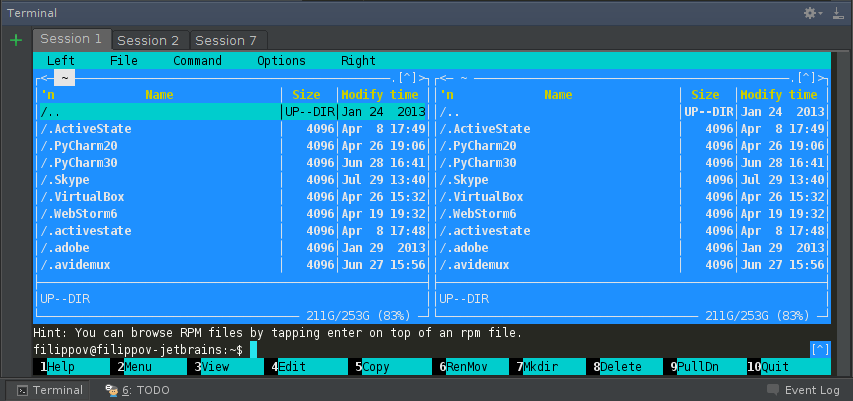Click the 7Mkdir function key

(547, 367)
